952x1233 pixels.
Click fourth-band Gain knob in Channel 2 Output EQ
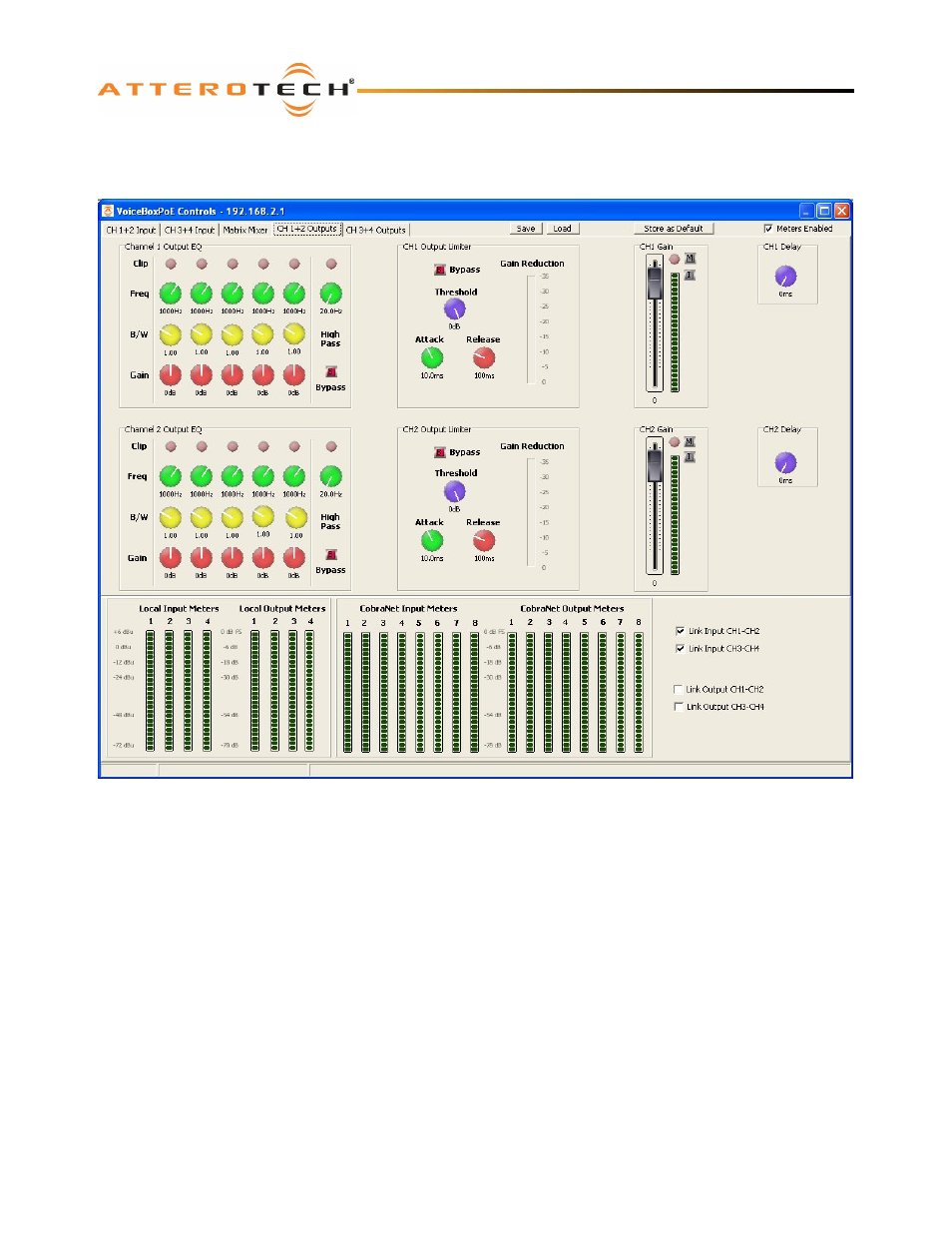pos(263,558)
